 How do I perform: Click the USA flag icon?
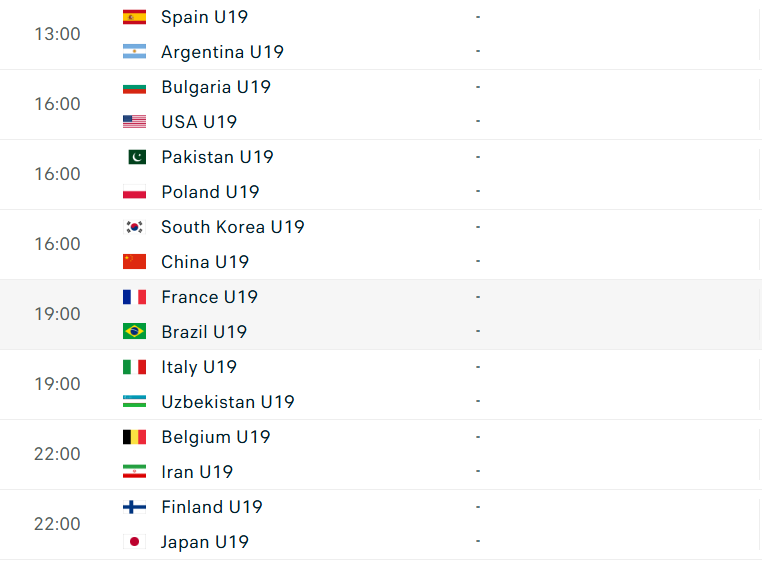(134, 122)
